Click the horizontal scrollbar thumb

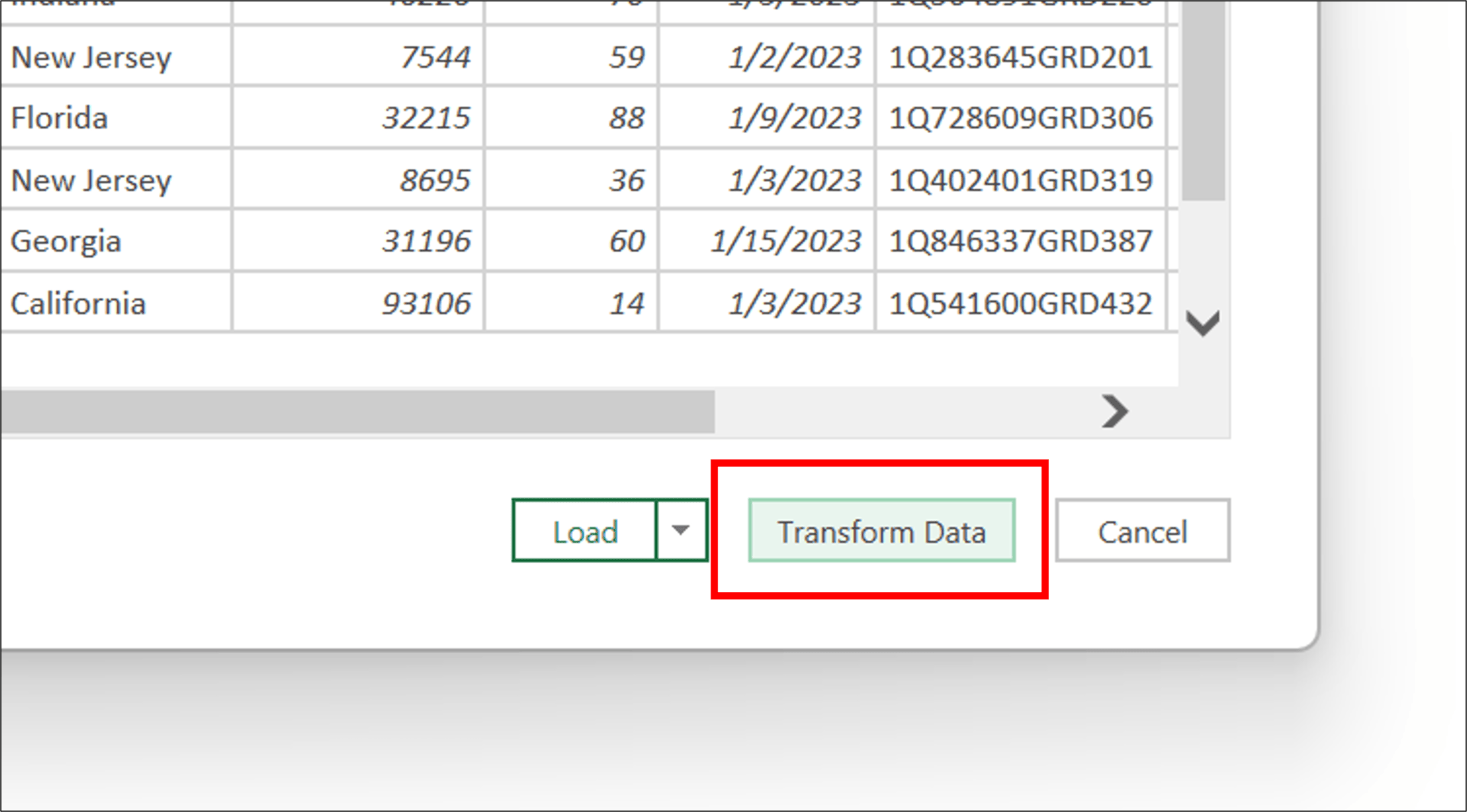358,412
